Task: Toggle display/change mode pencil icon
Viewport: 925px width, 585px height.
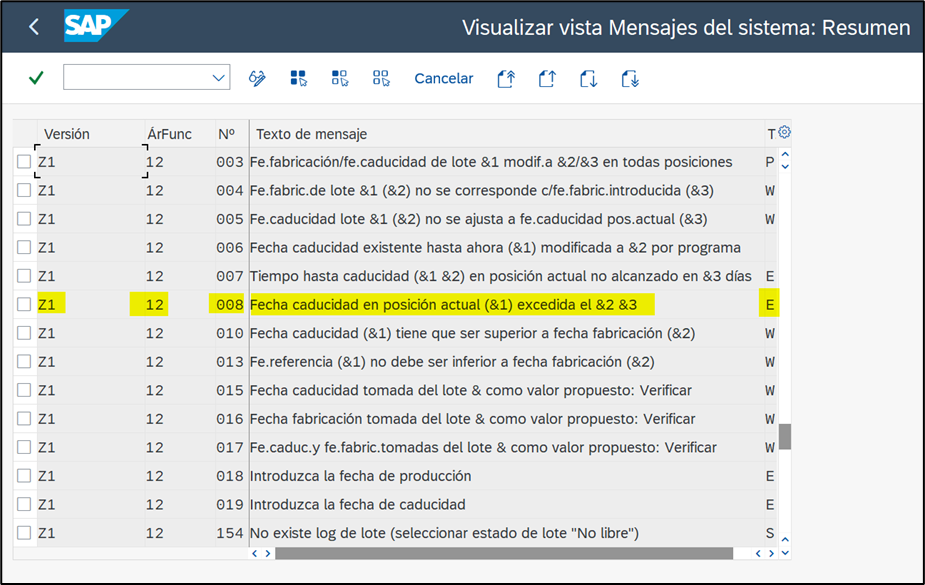Action: [x=257, y=78]
